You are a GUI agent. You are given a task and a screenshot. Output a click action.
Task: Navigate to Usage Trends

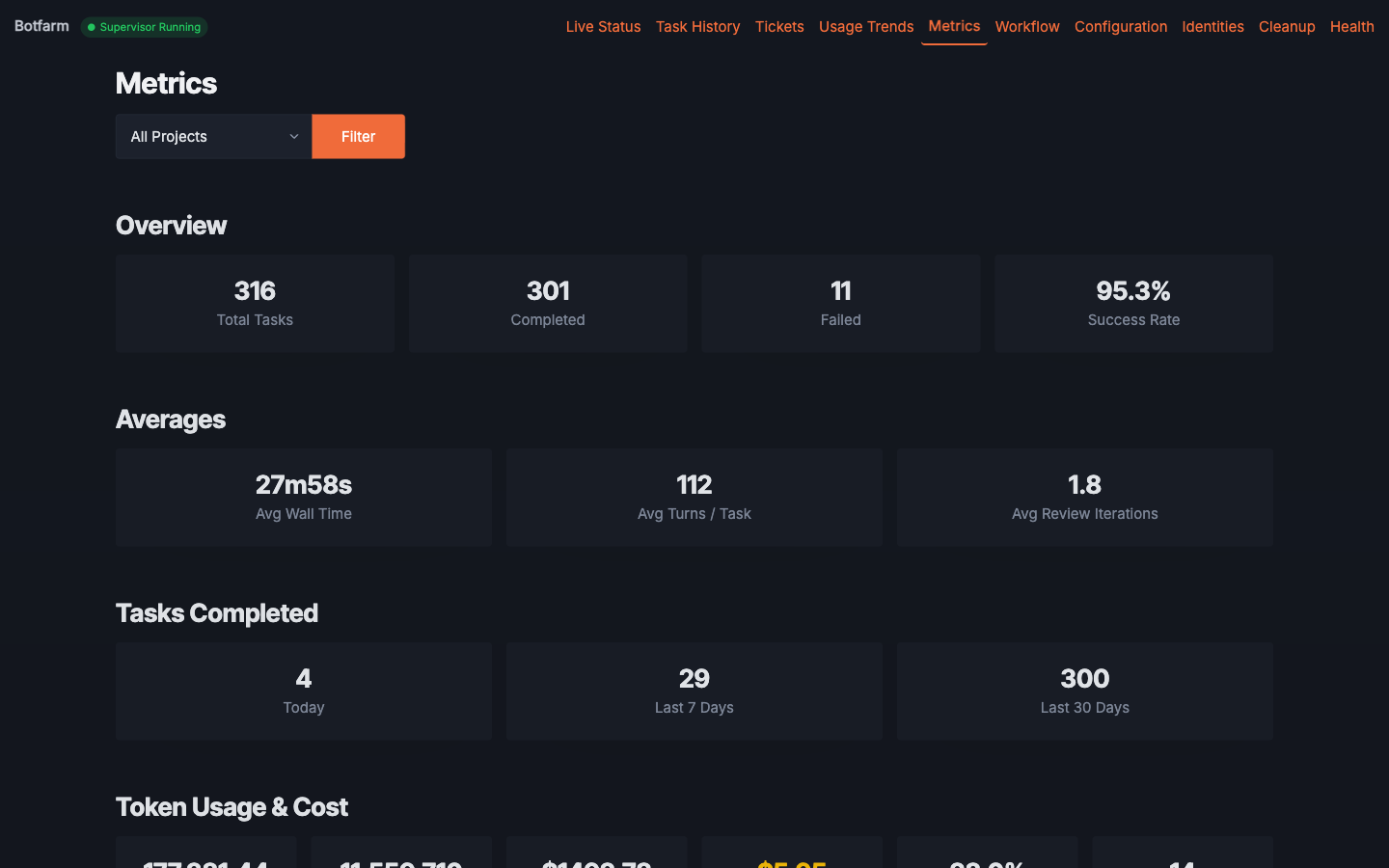coord(865,27)
